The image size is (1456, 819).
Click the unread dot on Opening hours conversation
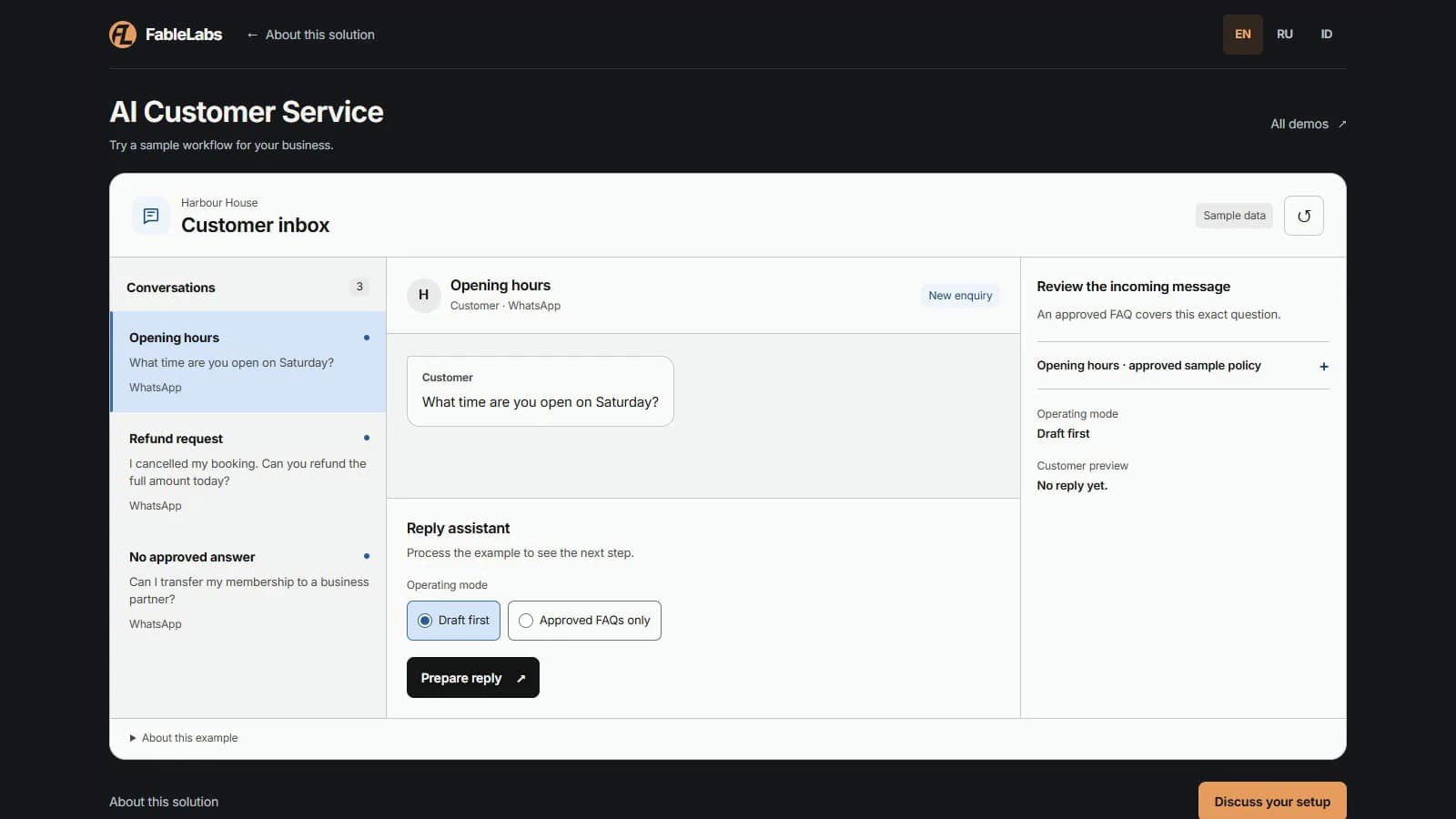point(367,338)
